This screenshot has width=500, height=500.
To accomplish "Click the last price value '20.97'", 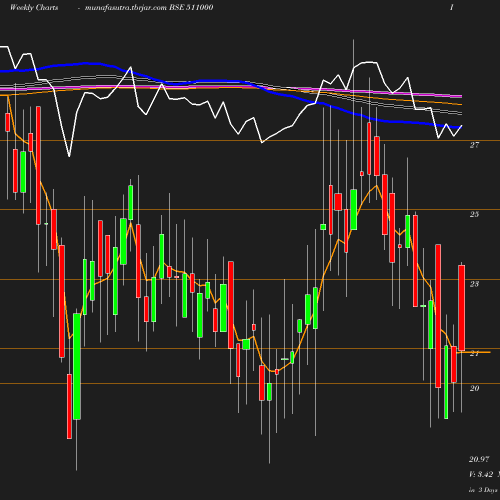I will click(479, 459).
